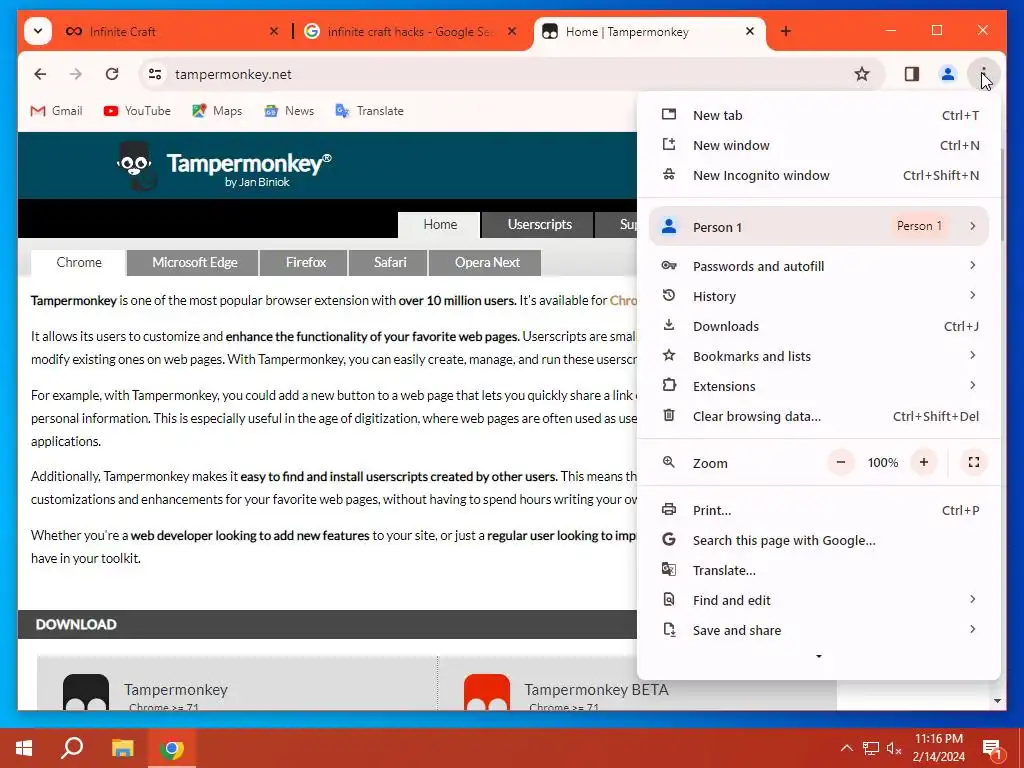The width and height of the screenshot is (1024, 768).
Task: Select the Microsoft Edge browser tab
Action: point(194,263)
